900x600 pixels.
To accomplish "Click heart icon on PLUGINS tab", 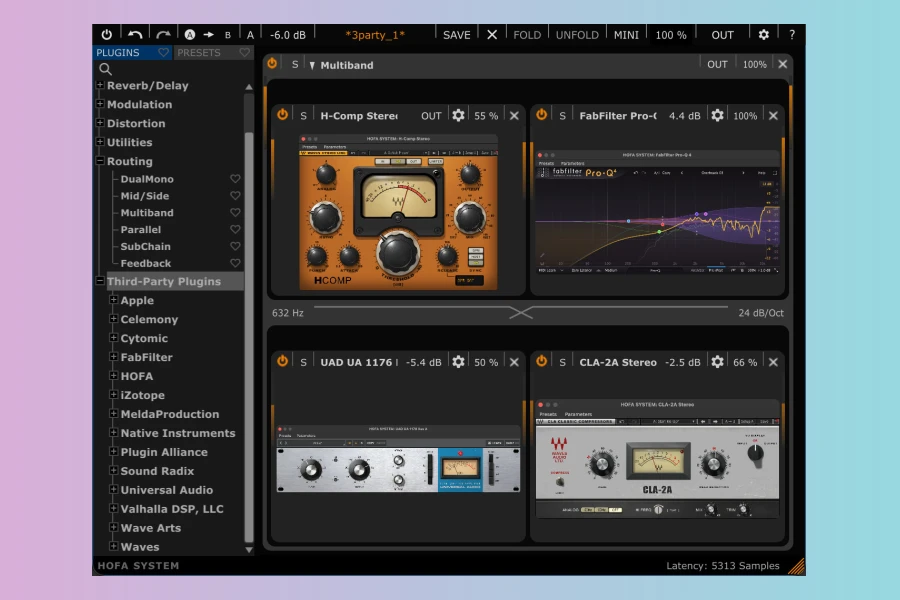I will pos(164,52).
